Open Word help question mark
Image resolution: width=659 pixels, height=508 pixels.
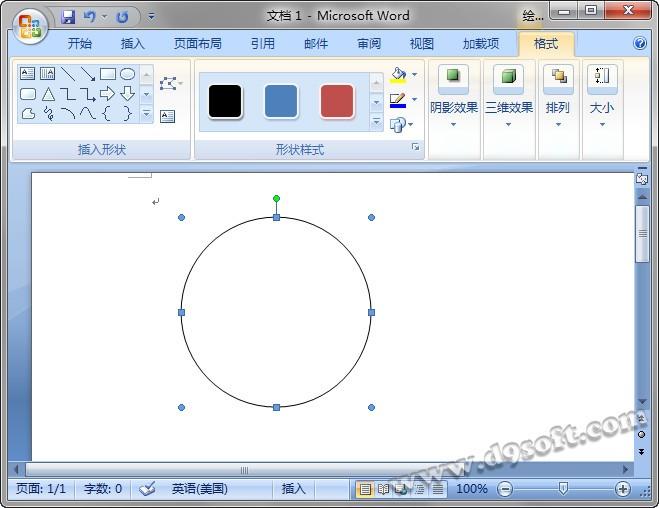click(x=640, y=44)
